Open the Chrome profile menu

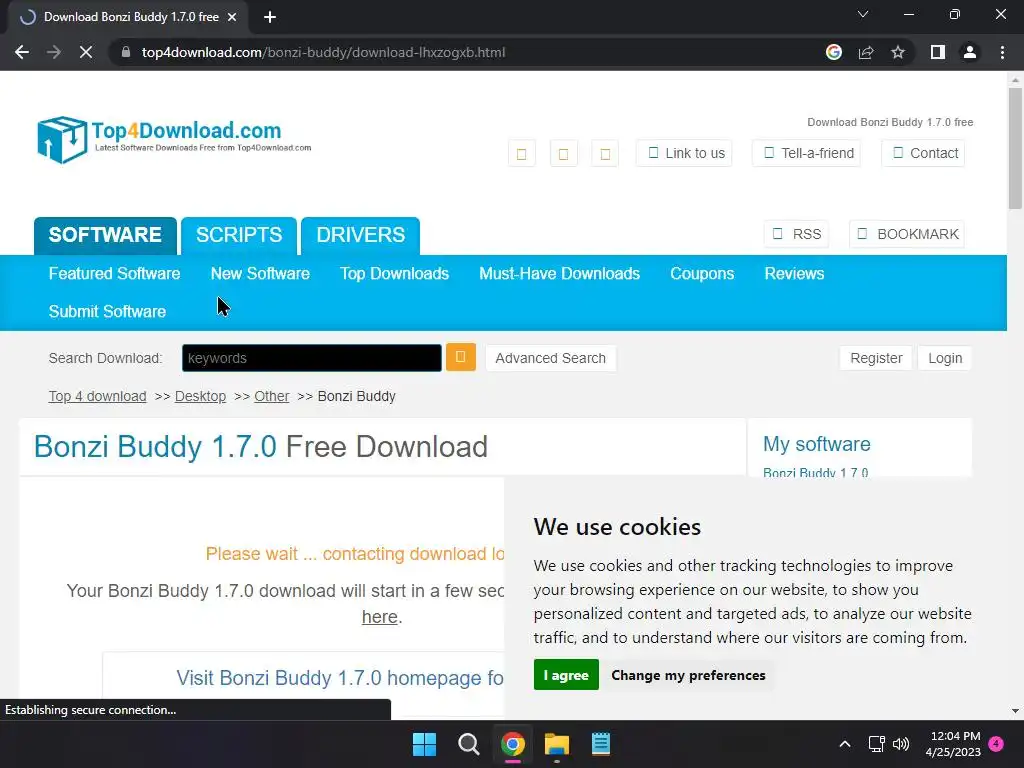point(970,52)
